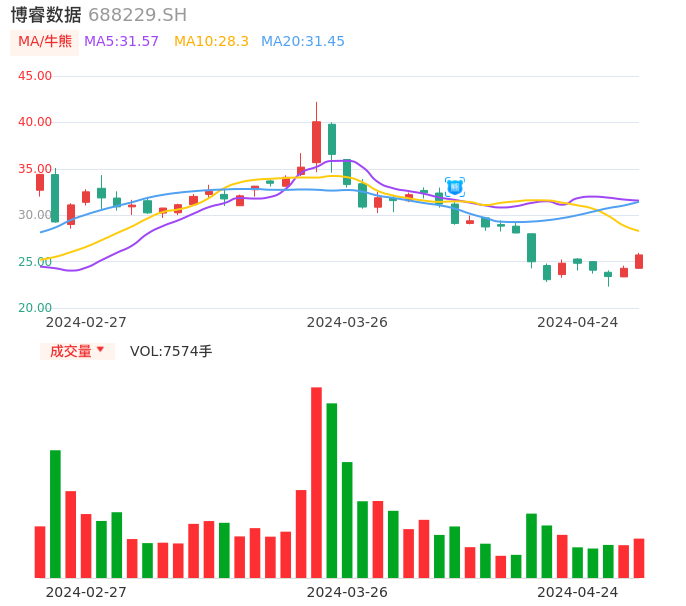
Task: Click the blue marker icon on chart
Action: (455, 187)
